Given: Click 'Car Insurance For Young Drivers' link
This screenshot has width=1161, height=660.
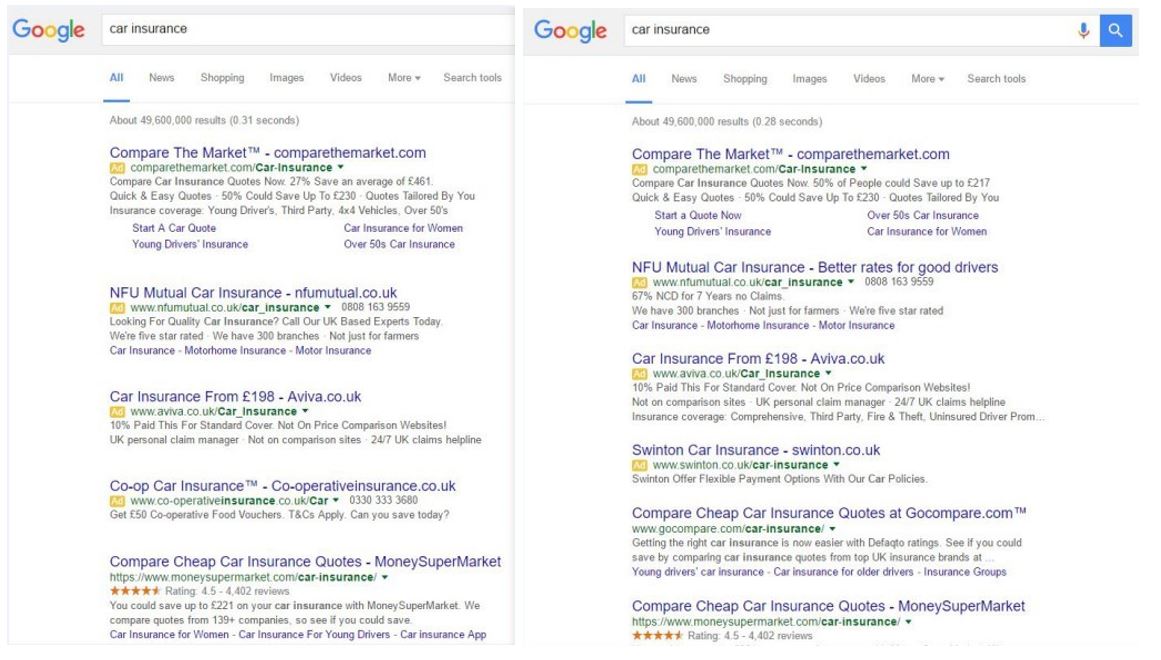Looking at the screenshot, I should (x=314, y=634).
